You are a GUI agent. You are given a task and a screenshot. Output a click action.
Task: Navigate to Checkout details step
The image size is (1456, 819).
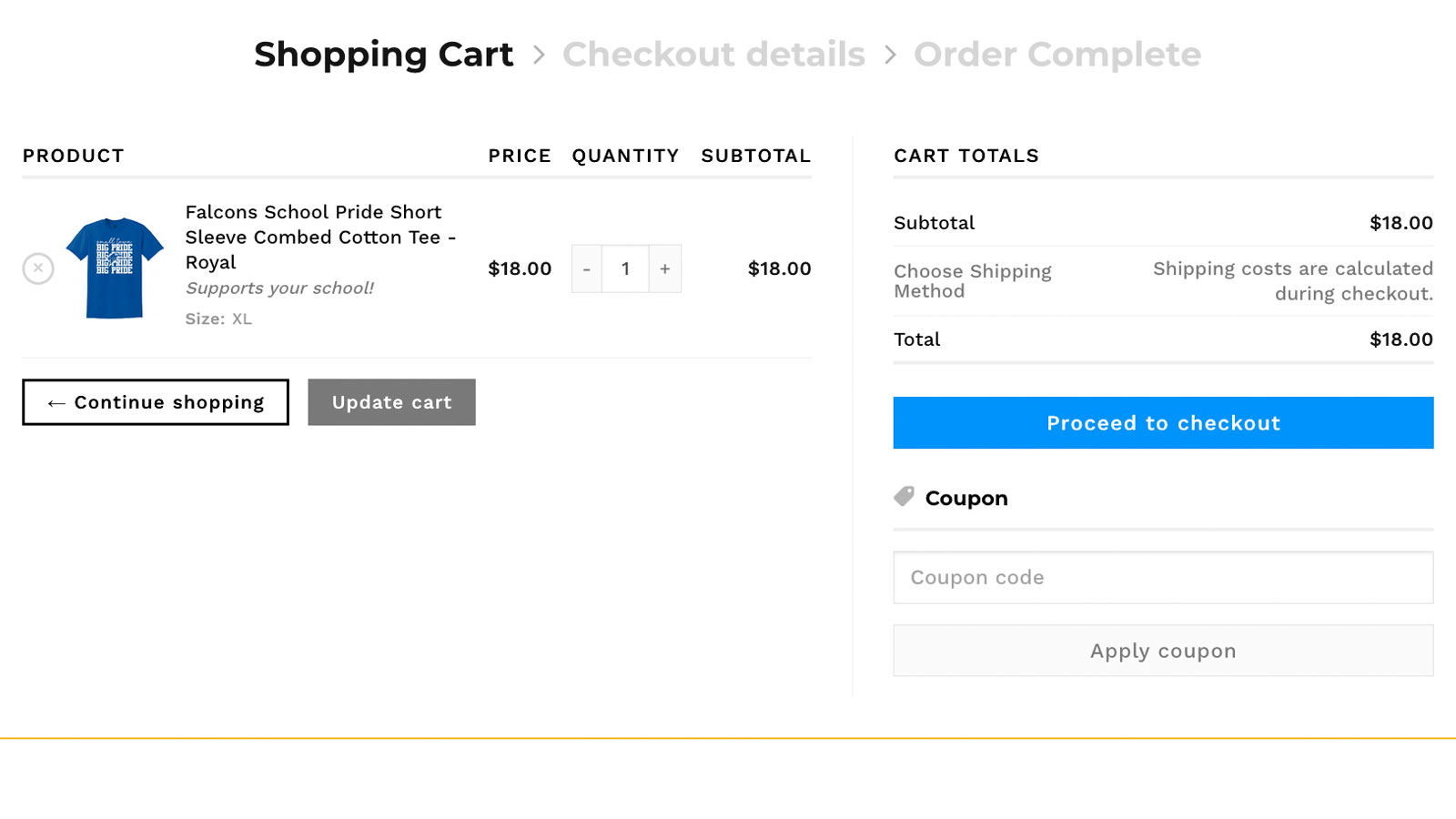tap(714, 55)
